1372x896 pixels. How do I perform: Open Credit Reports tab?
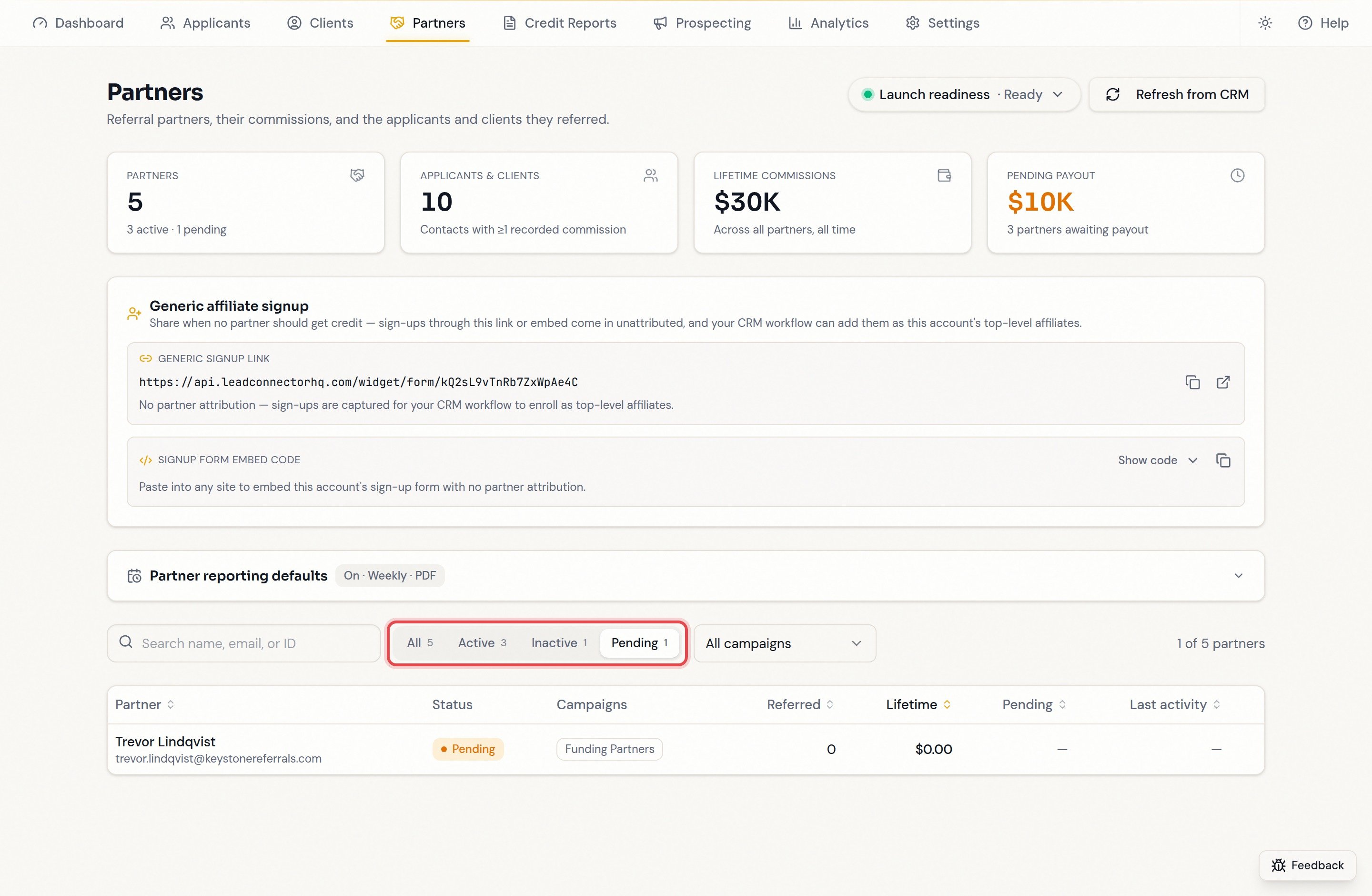pos(560,23)
